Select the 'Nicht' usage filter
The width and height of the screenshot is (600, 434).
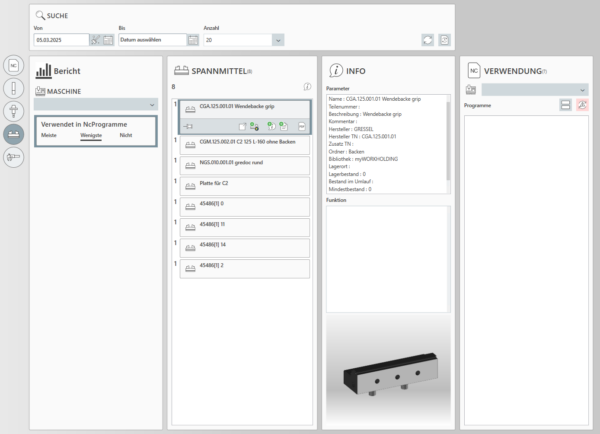point(125,134)
